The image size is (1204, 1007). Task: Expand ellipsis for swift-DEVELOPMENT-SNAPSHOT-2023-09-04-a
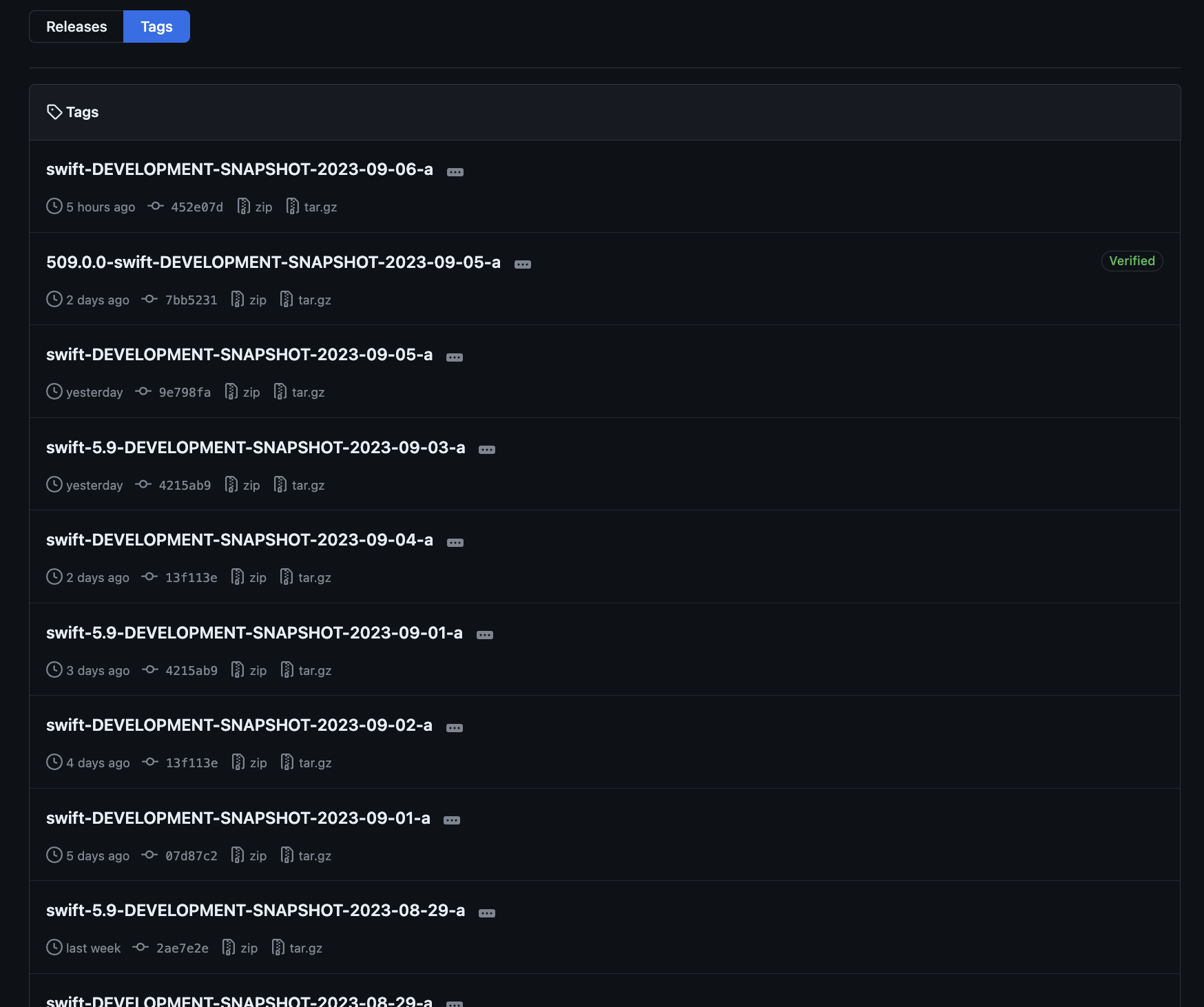click(x=455, y=542)
